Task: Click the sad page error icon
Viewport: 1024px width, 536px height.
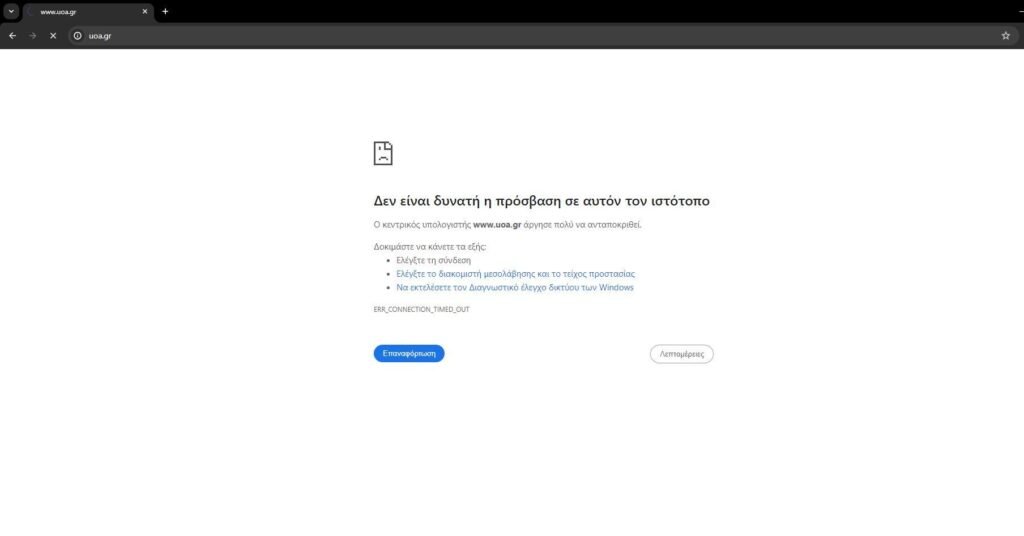Action: coord(383,153)
